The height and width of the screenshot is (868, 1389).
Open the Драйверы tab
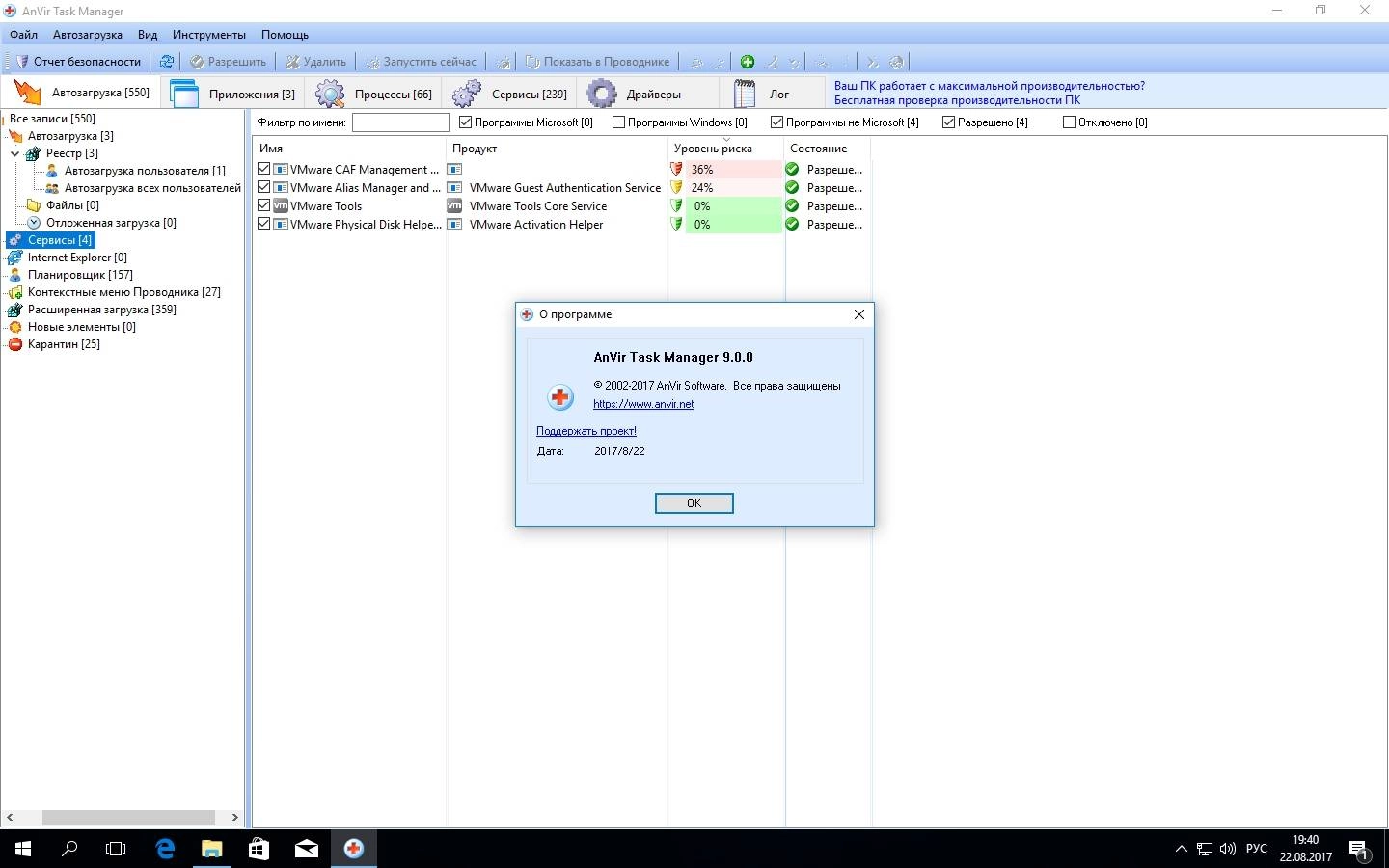point(648,94)
